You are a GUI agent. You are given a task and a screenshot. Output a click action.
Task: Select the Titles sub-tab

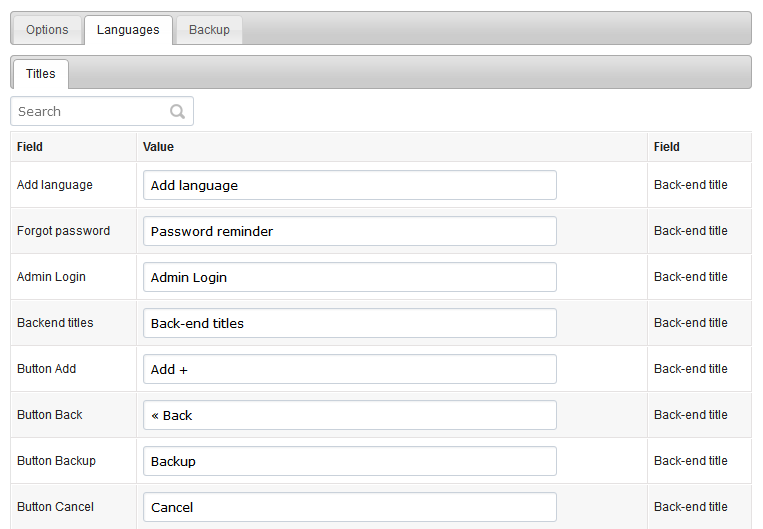tap(41, 74)
